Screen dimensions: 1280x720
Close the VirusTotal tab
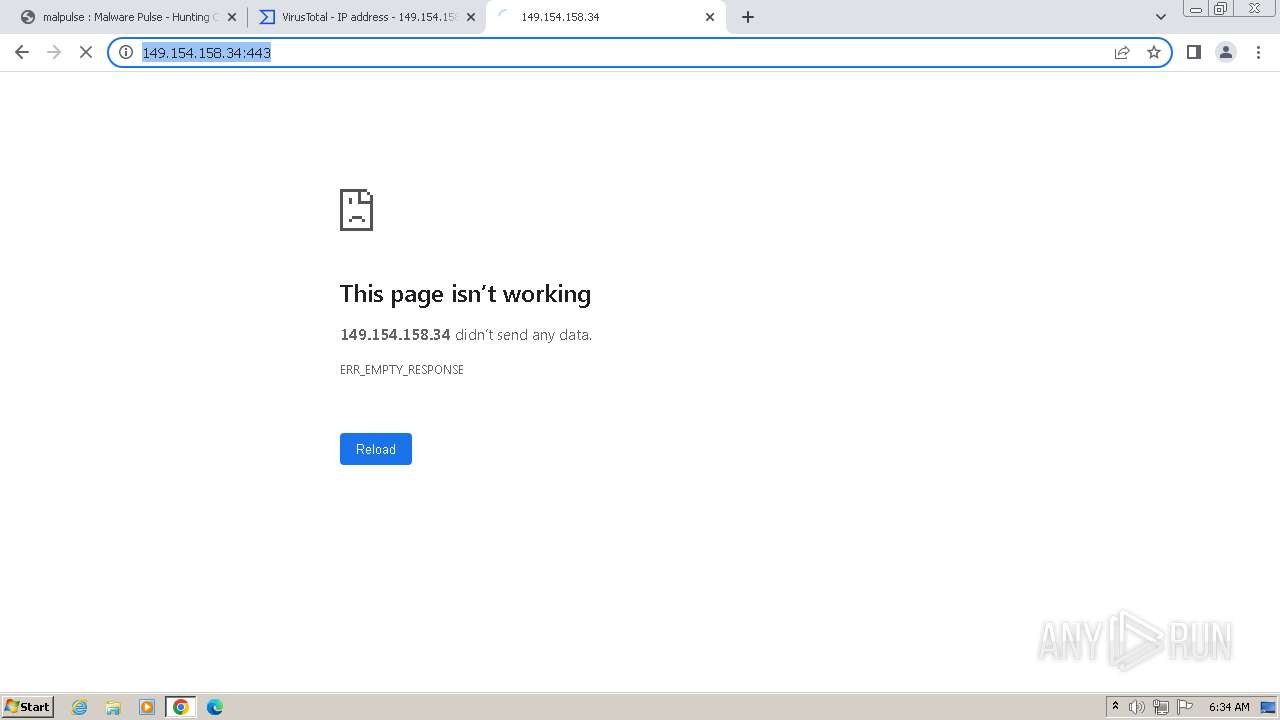point(471,17)
